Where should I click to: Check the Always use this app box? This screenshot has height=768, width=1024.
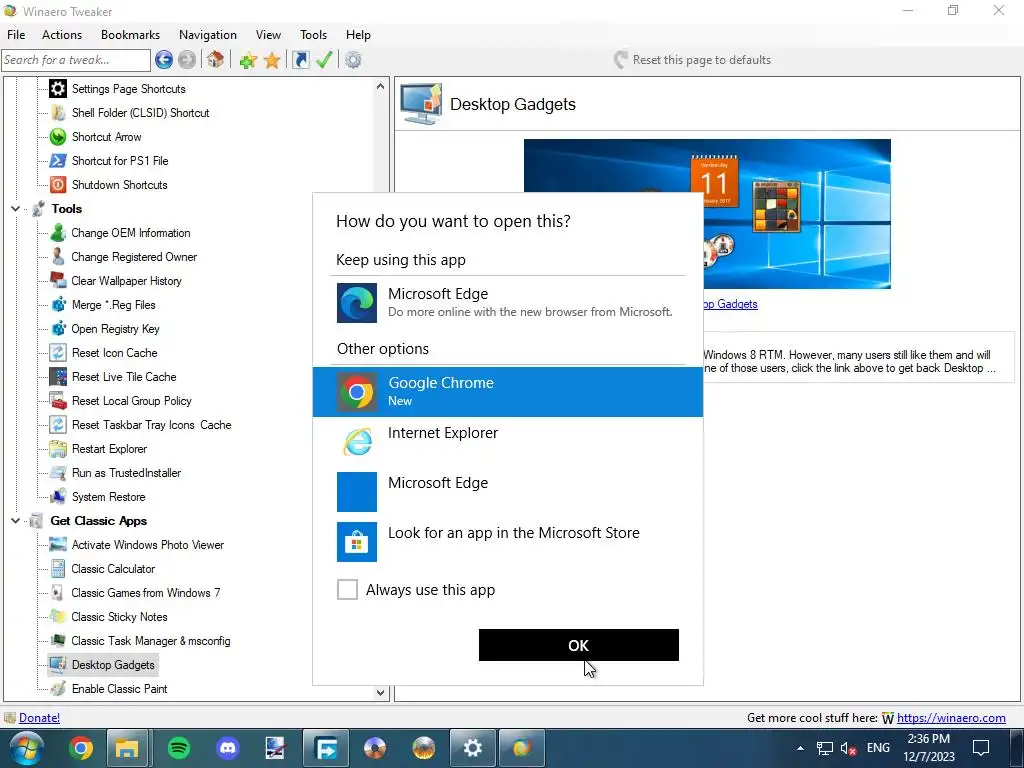tap(347, 590)
